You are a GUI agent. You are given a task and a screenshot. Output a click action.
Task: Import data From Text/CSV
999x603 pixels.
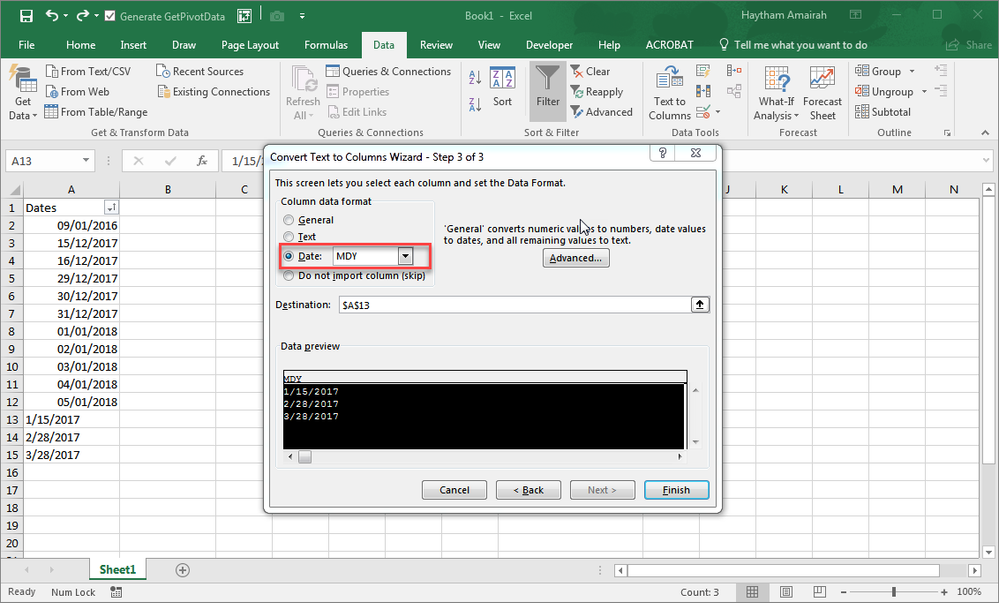[88, 71]
